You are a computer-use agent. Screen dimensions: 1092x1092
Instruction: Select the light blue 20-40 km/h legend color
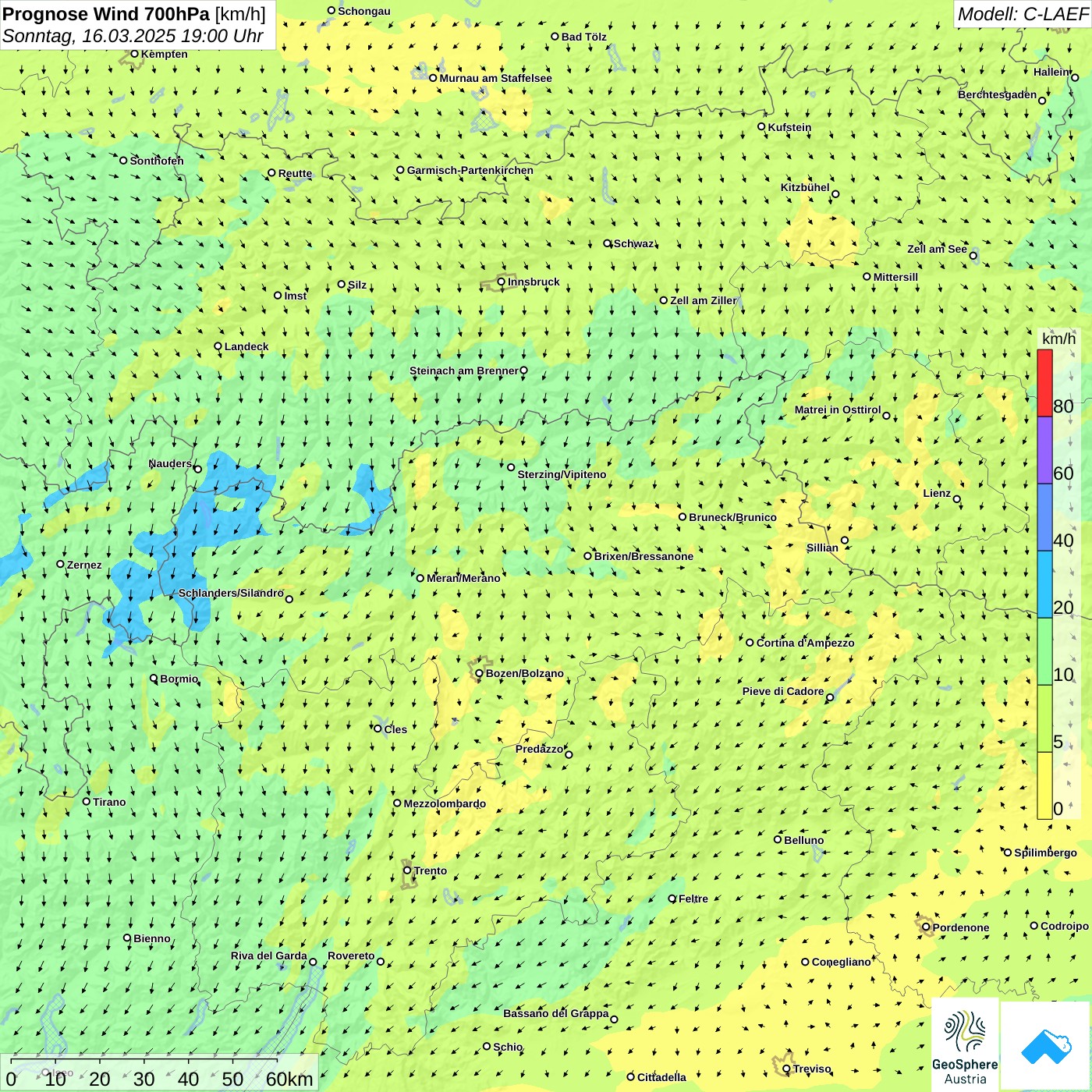(x=1044, y=585)
